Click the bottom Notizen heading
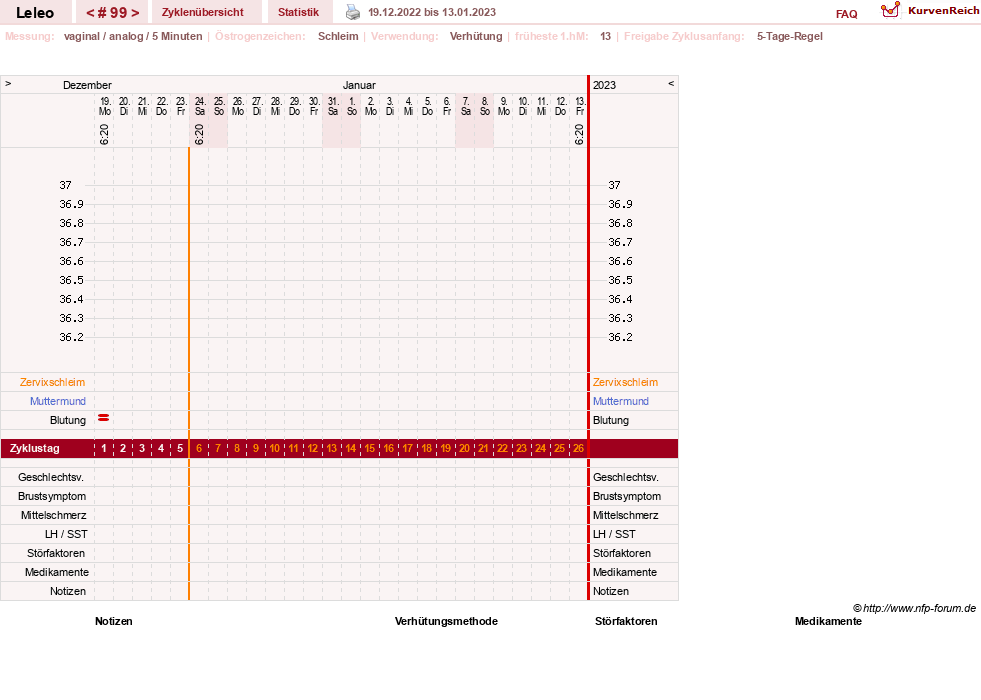Viewport: 981px width, 700px height. click(113, 621)
